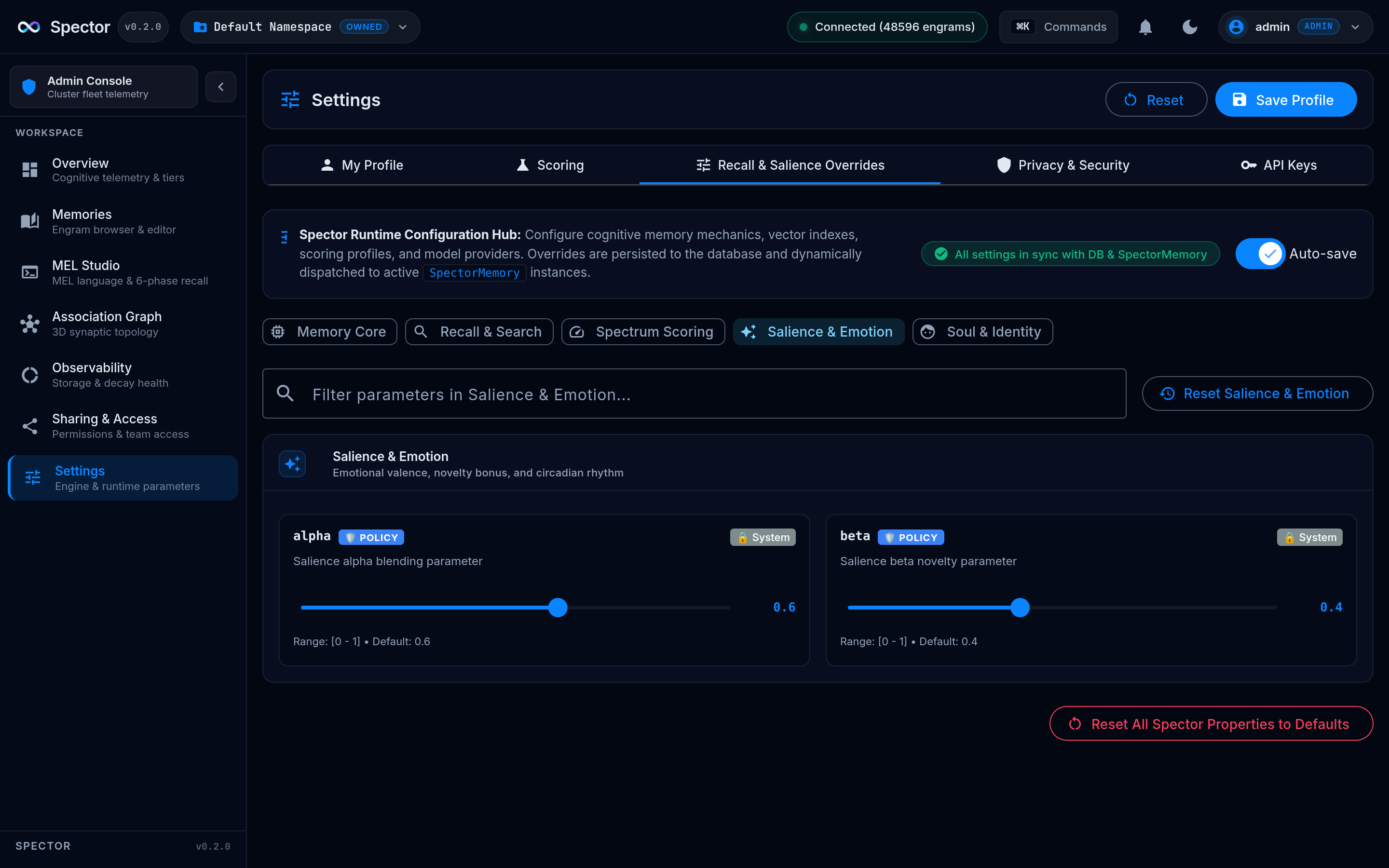Open the Privacy & Security tab
The height and width of the screenshot is (868, 1389).
(x=1062, y=165)
